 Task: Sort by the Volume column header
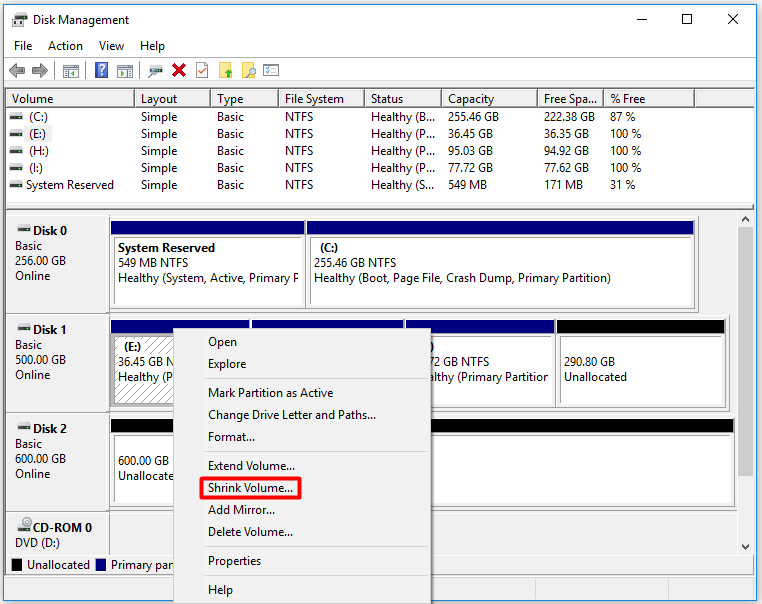[x=70, y=99]
